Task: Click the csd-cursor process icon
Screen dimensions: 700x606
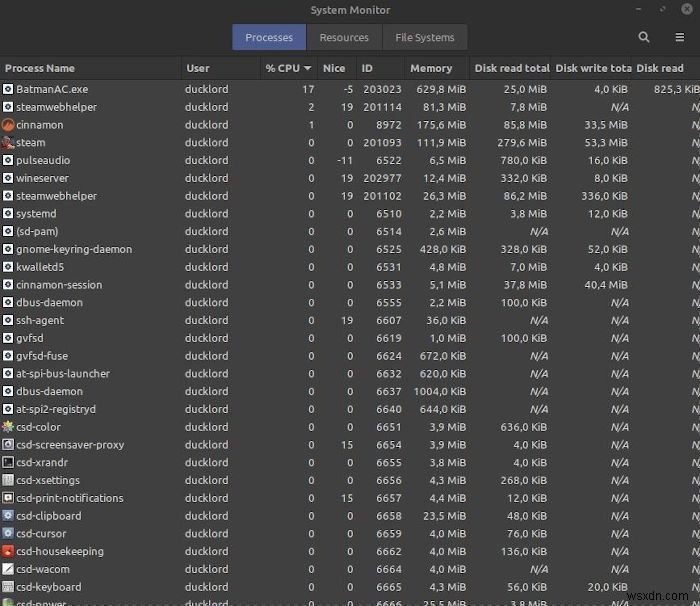Action: click(8, 533)
